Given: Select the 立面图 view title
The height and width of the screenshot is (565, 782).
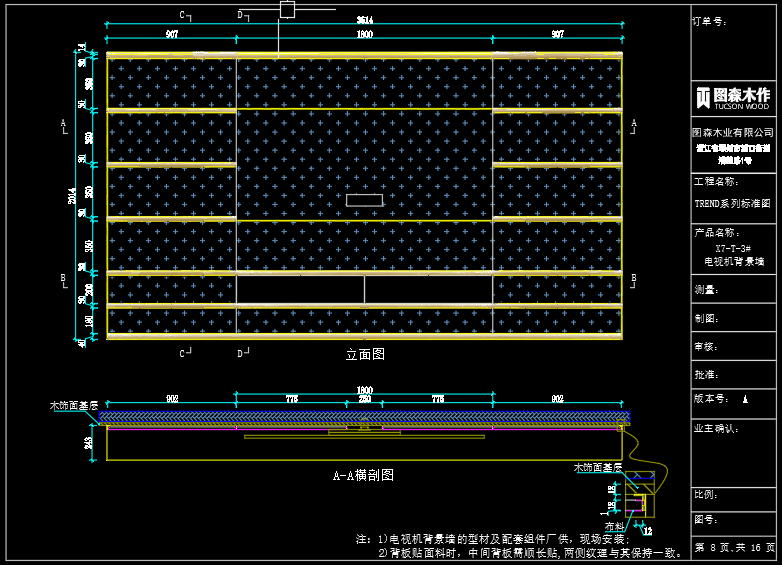Looking at the screenshot, I should tap(365, 354).
